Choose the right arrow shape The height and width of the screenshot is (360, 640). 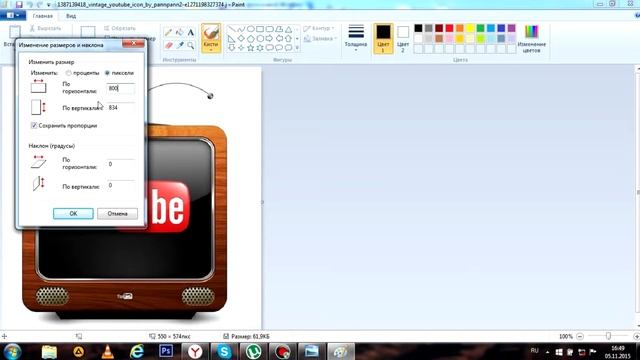pyautogui.click(x=269, y=39)
